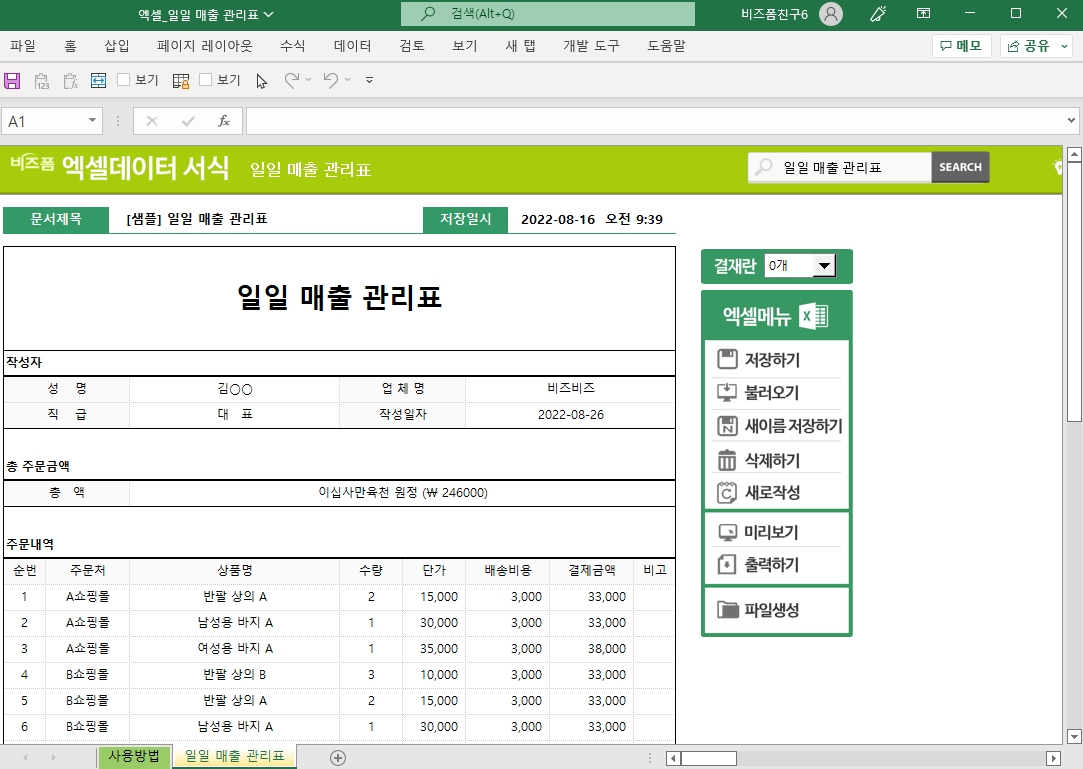
Task: Click the Paste Values icon
Action: coord(42,81)
